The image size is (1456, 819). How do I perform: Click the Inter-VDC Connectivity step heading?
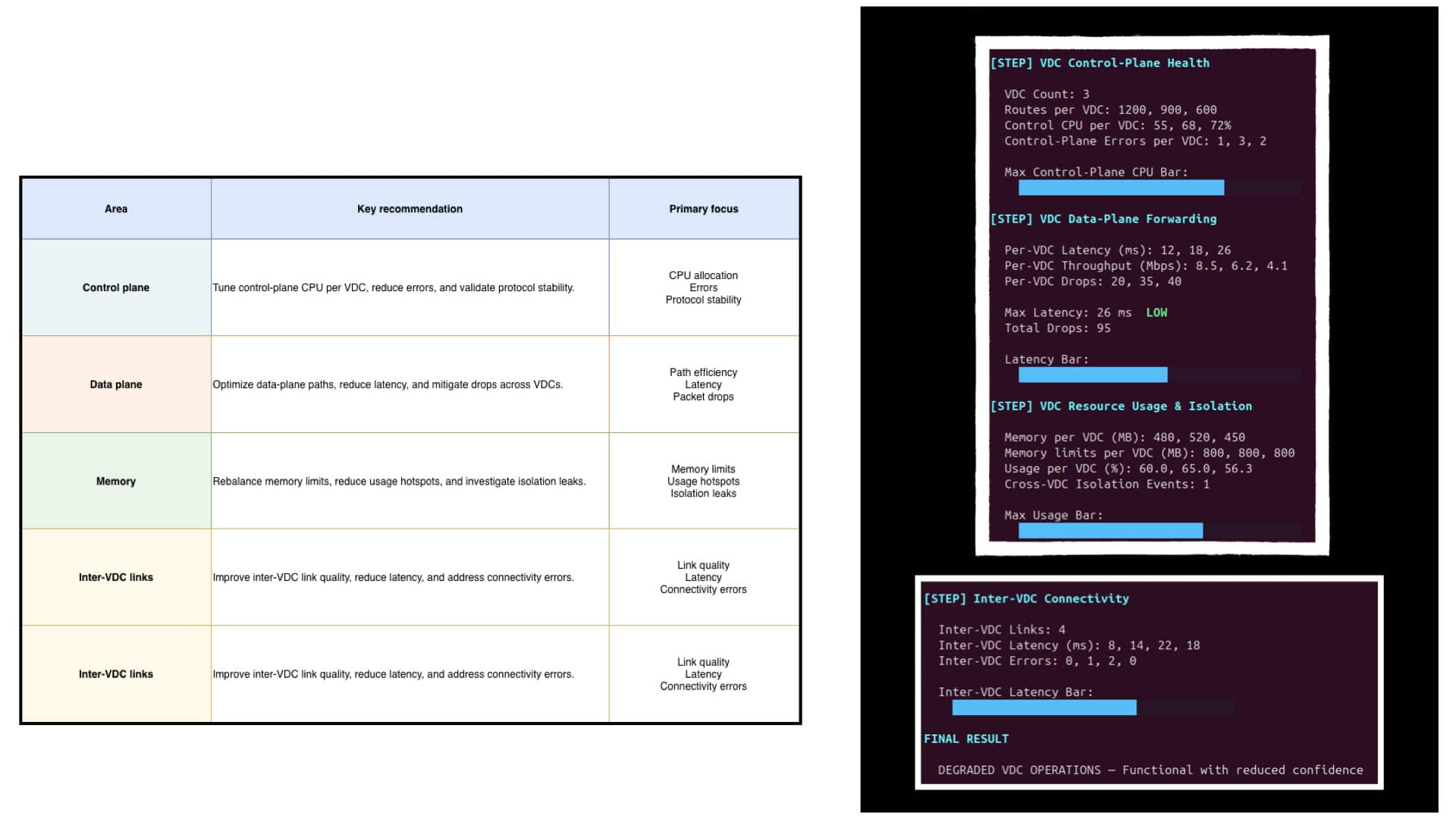tap(1026, 598)
